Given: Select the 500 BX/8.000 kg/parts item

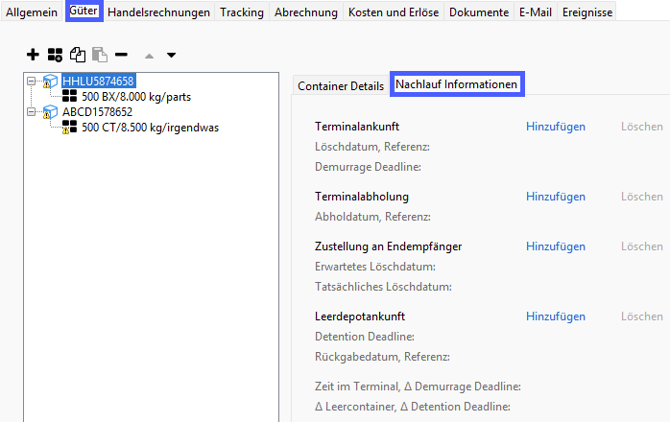Looking at the screenshot, I should coord(136,97).
